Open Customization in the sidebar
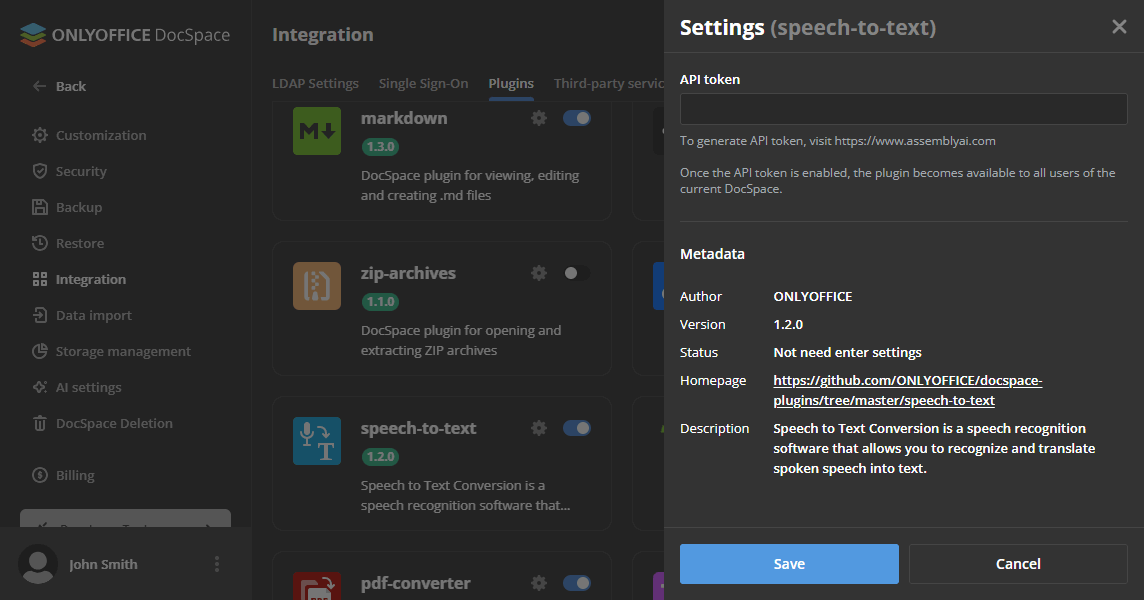 tap(101, 135)
